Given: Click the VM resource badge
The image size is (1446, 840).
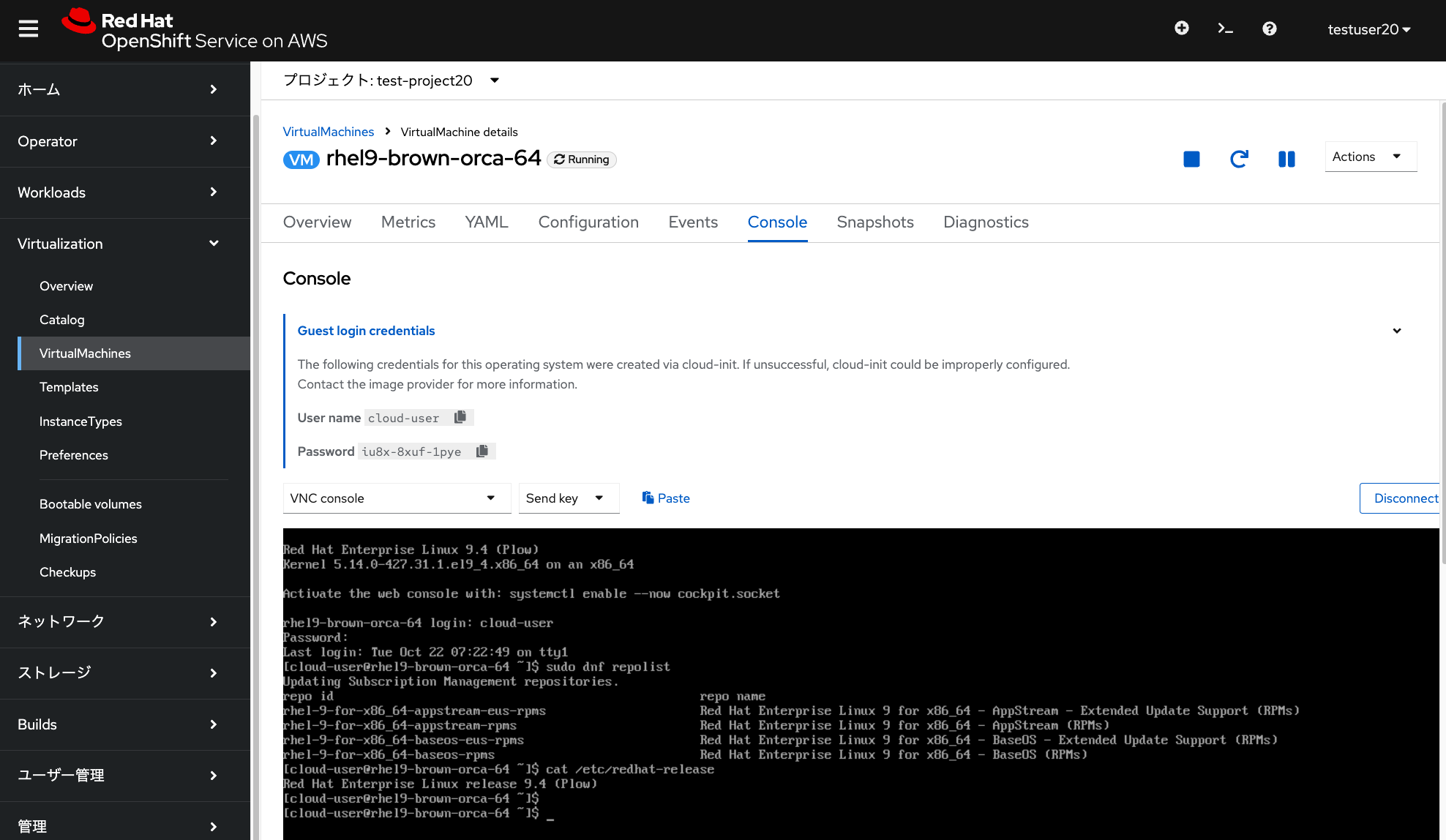Looking at the screenshot, I should pos(301,160).
